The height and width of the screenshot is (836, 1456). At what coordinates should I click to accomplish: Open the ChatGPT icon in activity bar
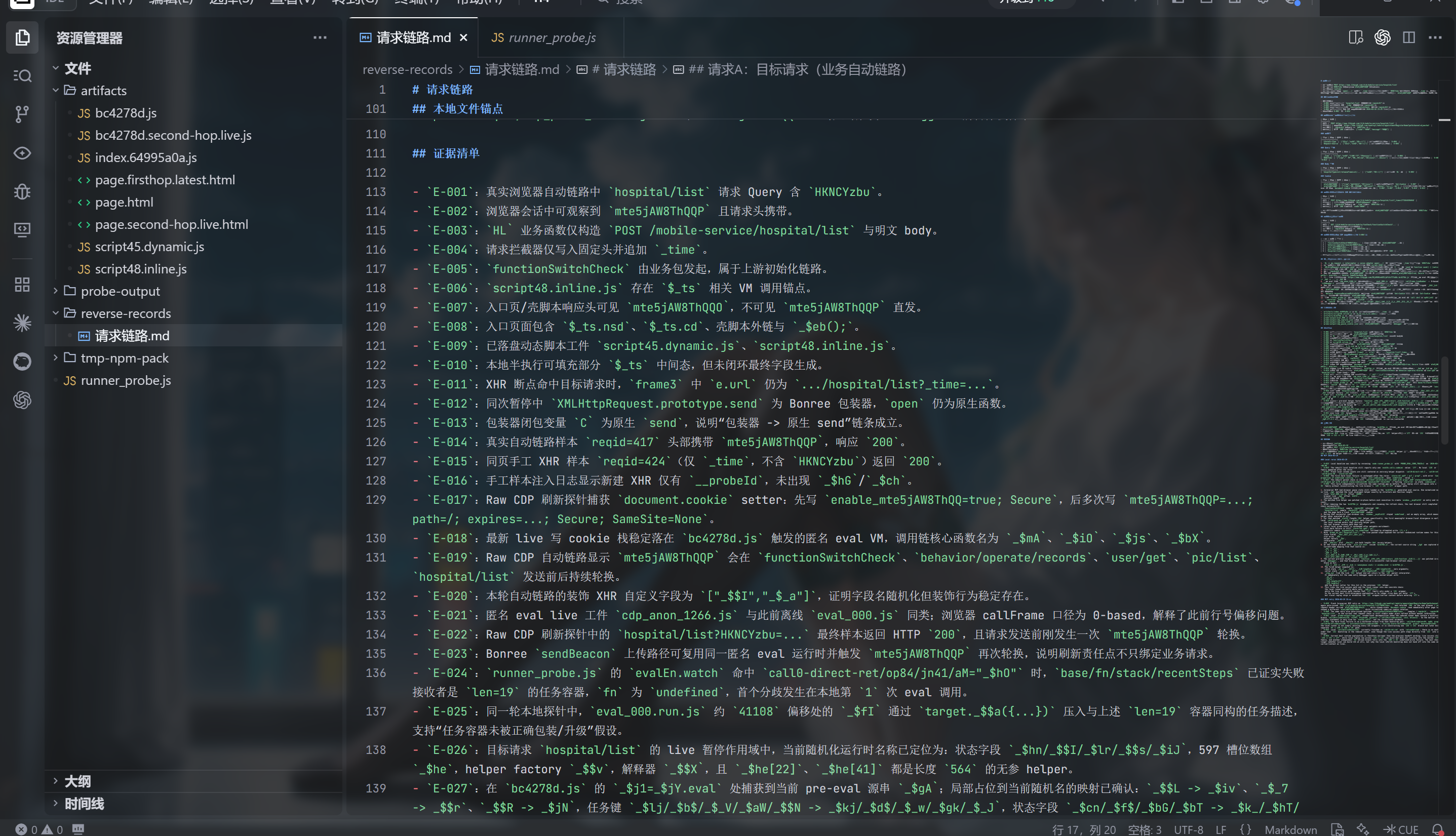click(x=22, y=400)
